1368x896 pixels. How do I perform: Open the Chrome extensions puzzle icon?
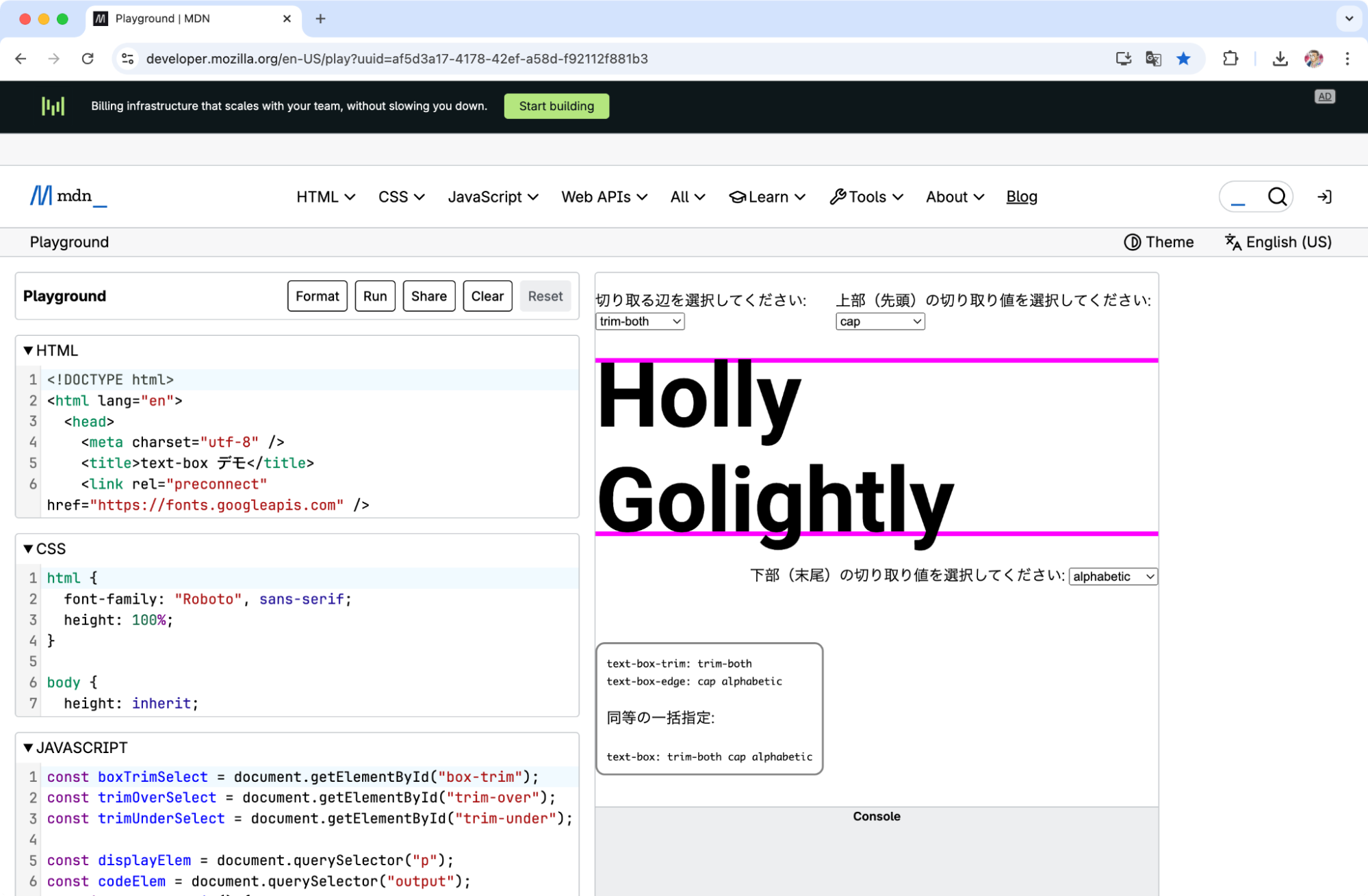click(x=1230, y=59)
